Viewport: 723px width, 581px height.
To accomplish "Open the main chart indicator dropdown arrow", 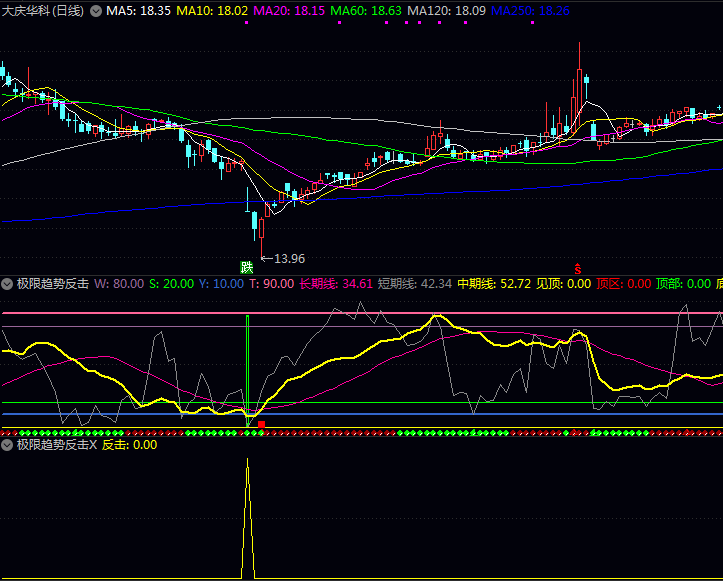I will pos(96,10).
